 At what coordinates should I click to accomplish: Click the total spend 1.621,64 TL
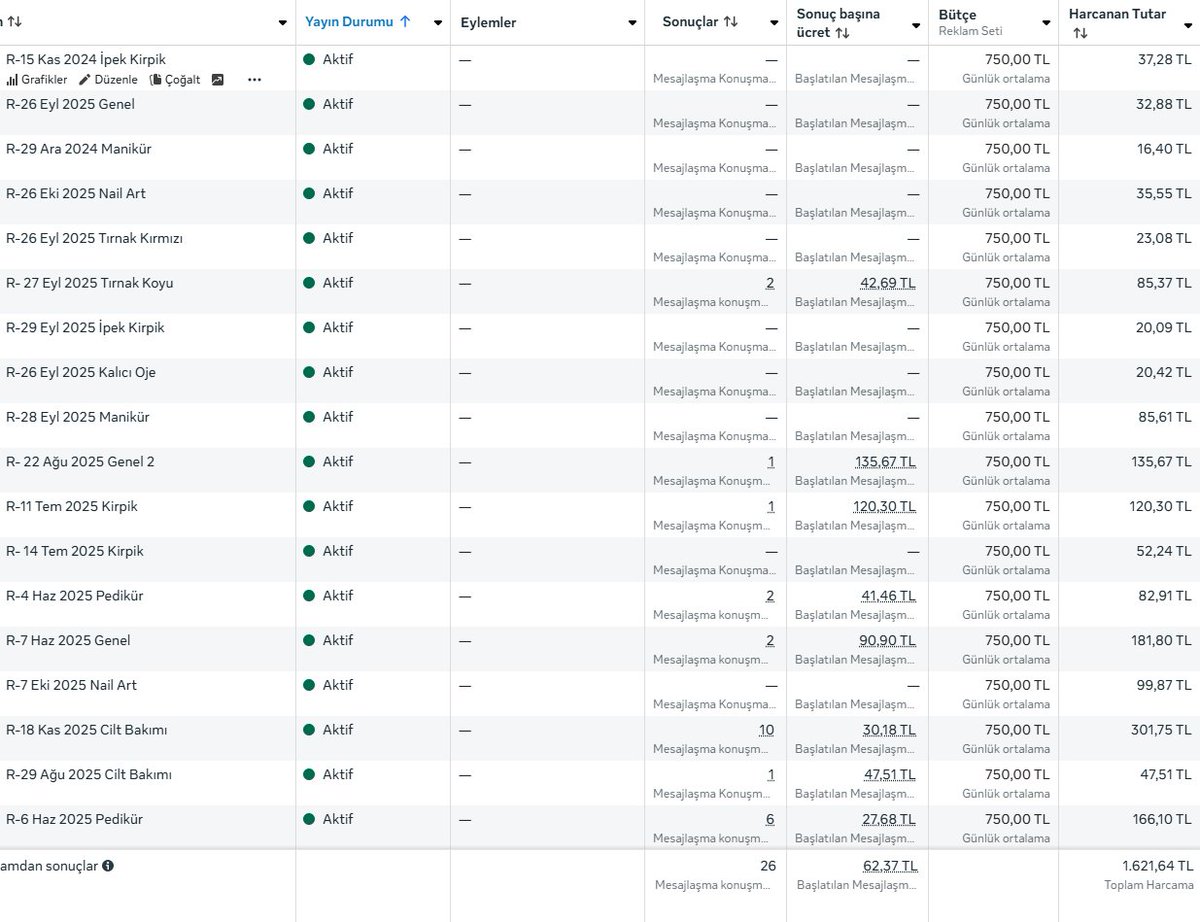point(1157,866)
